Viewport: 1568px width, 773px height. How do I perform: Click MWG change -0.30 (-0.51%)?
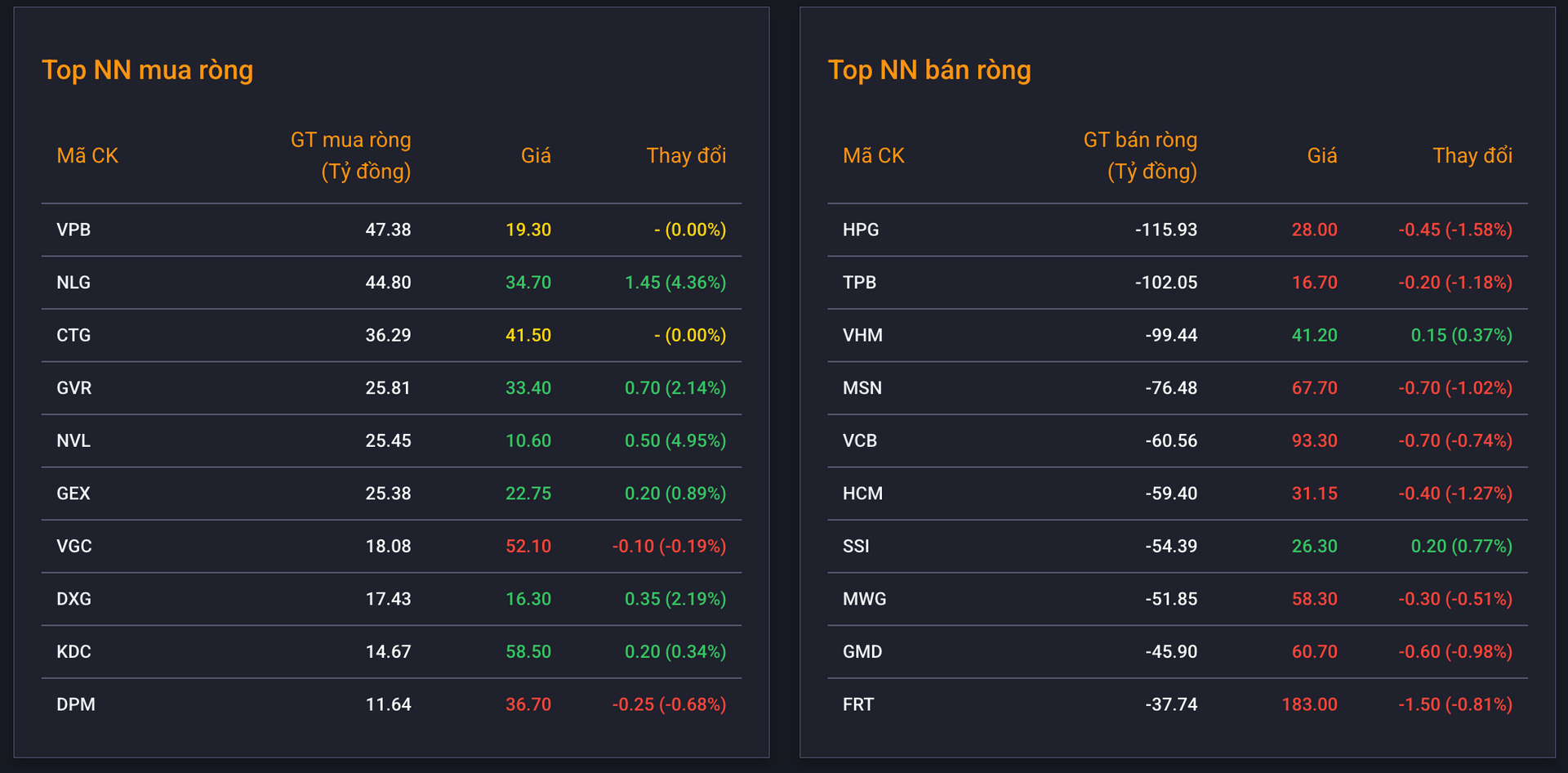click(x=1455, y=599)
